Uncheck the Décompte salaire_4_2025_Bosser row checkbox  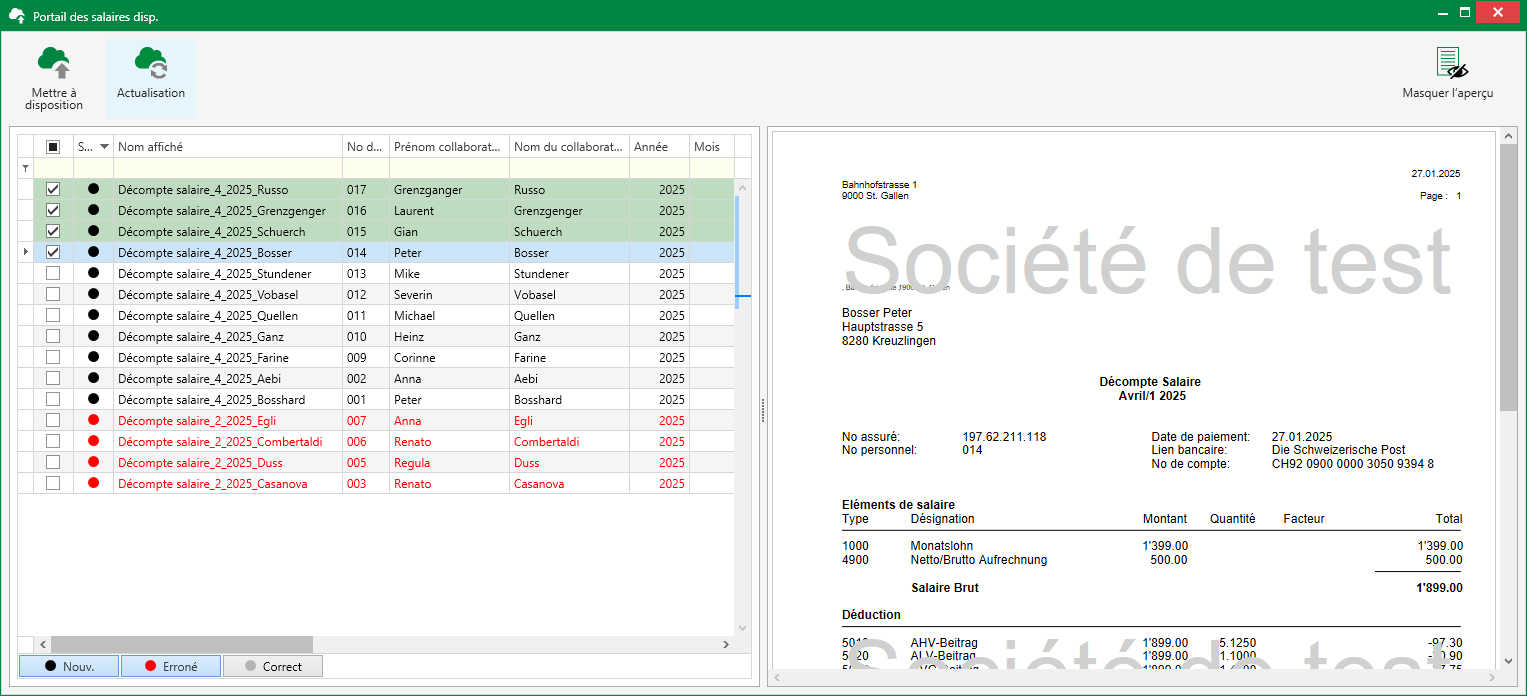point(52,252)
